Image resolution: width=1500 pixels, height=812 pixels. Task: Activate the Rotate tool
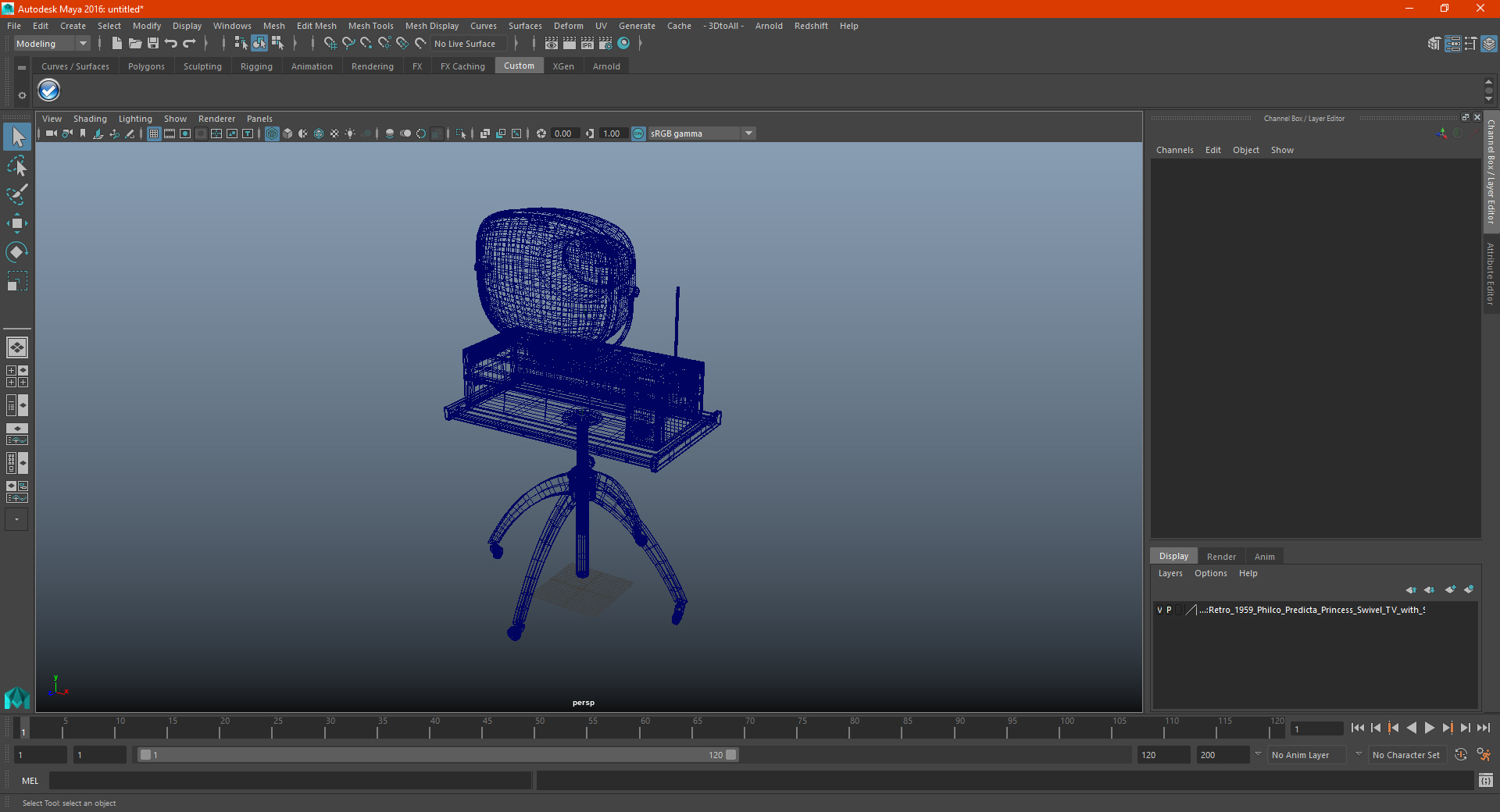click(x=17, y=251)
